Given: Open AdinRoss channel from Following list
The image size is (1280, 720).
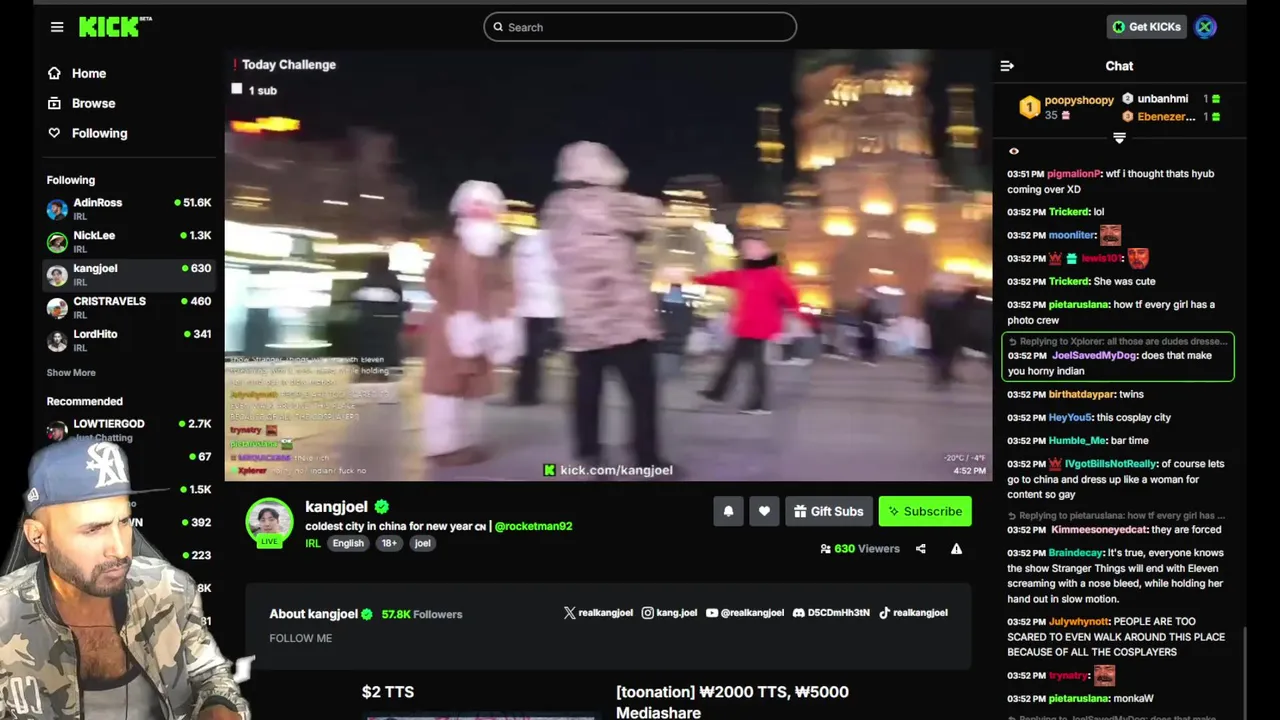Looking at the screenshot, I should (x=129, y=208).
